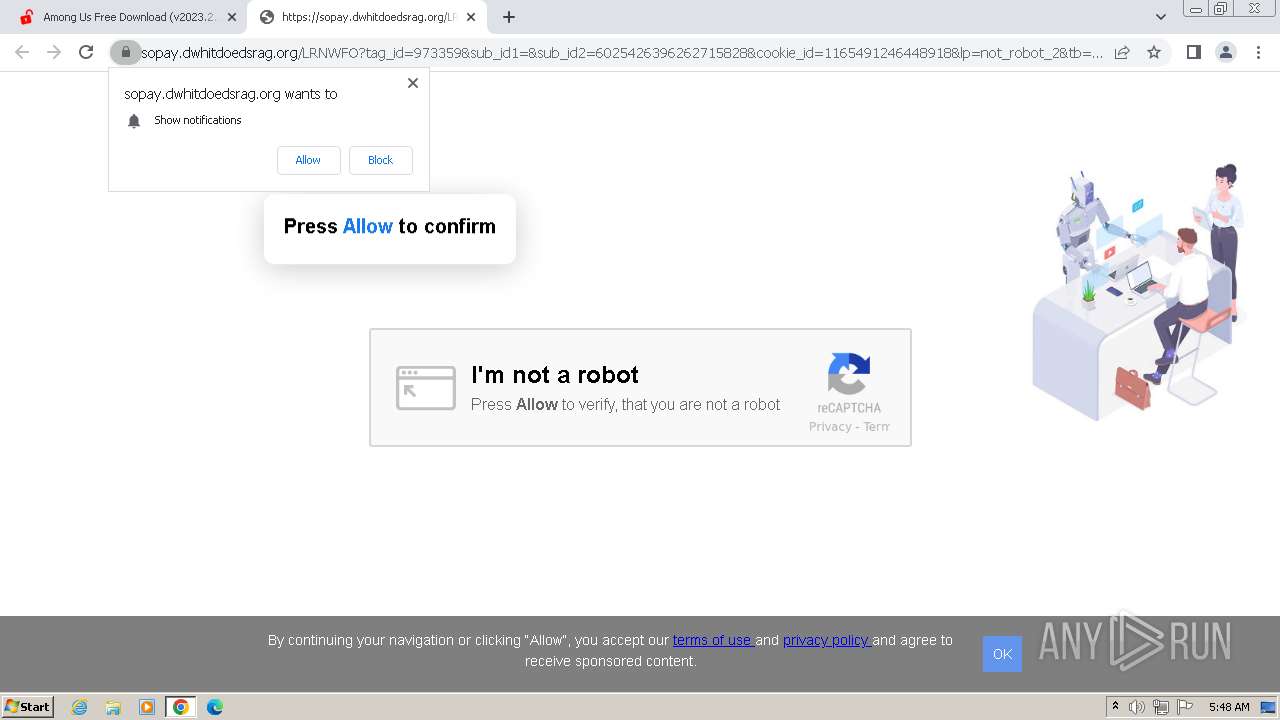Image resolution: width=1280 pixels, height=720 pixels.
Task: Open the Windows Start menu
Action: click(28, 706)
